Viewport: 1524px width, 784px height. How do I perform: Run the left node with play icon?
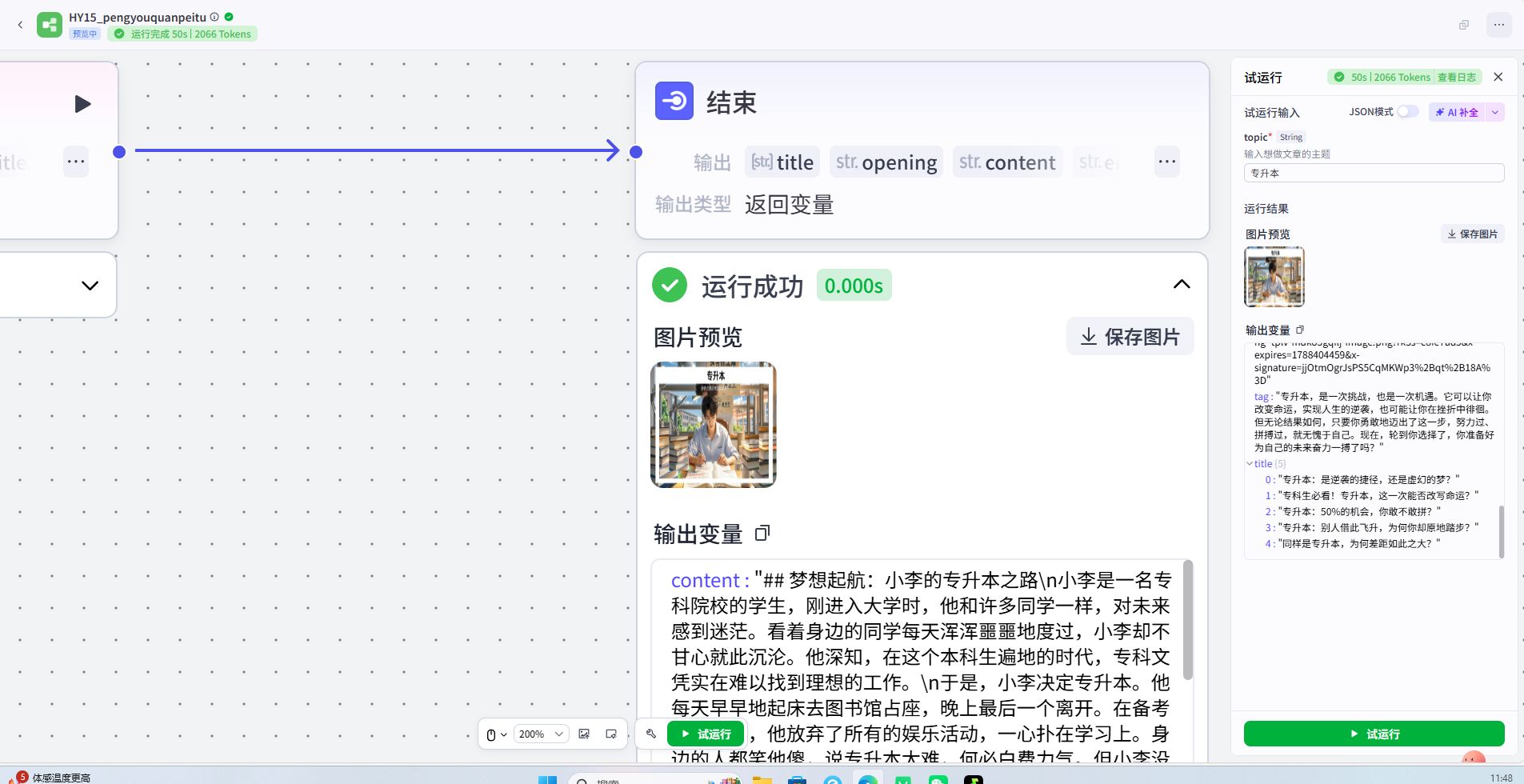(x=82, y=104)
